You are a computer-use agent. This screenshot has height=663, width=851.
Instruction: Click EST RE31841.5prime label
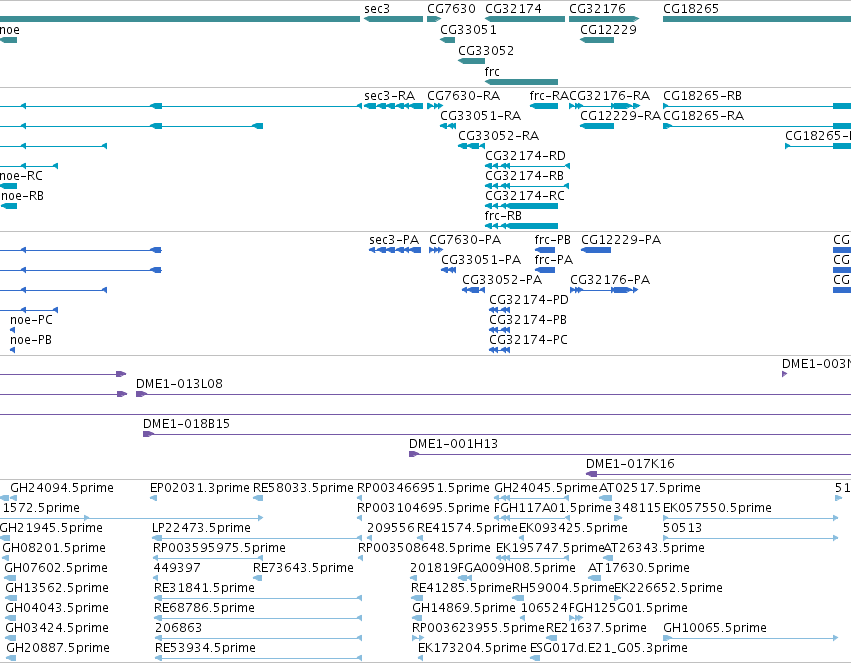coord(204,588)
